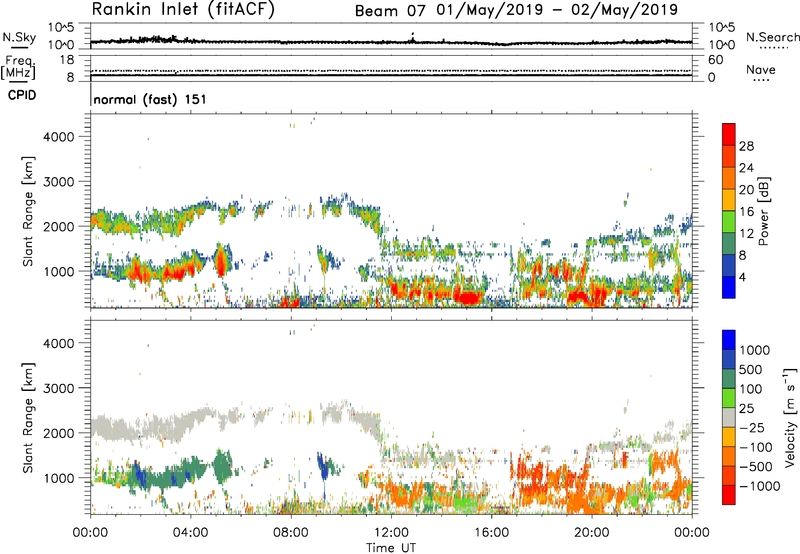Select the "Beam 07" label in the header

(390, 11)
